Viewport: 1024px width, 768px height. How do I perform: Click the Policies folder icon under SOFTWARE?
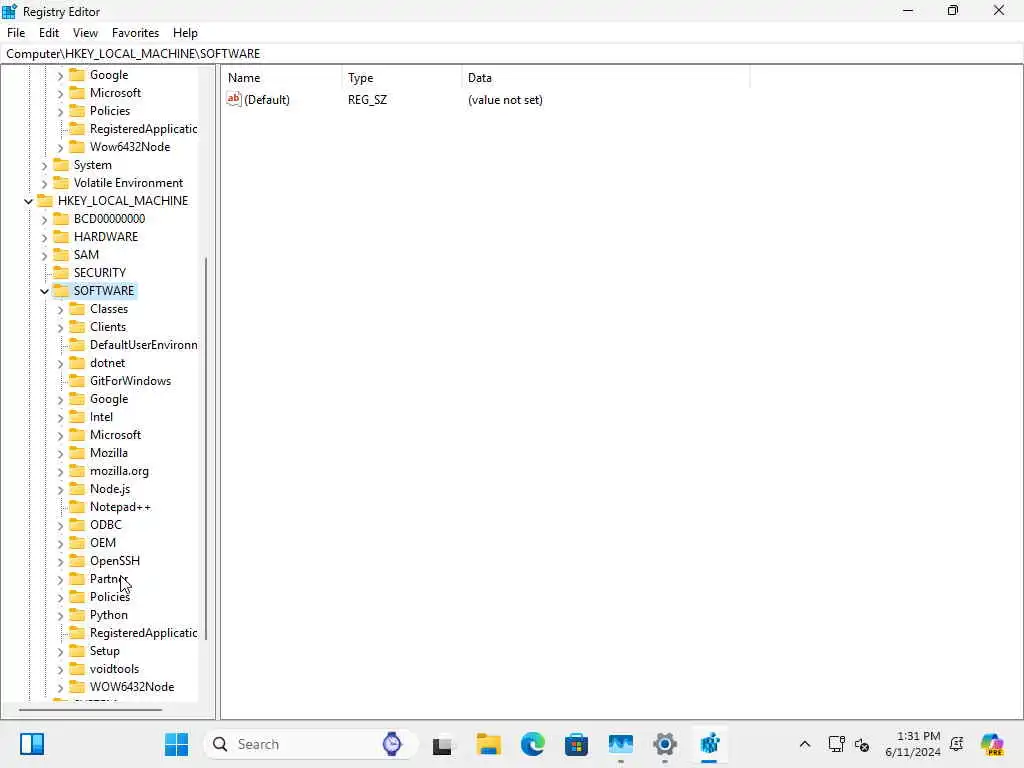[x=77, y=597]
